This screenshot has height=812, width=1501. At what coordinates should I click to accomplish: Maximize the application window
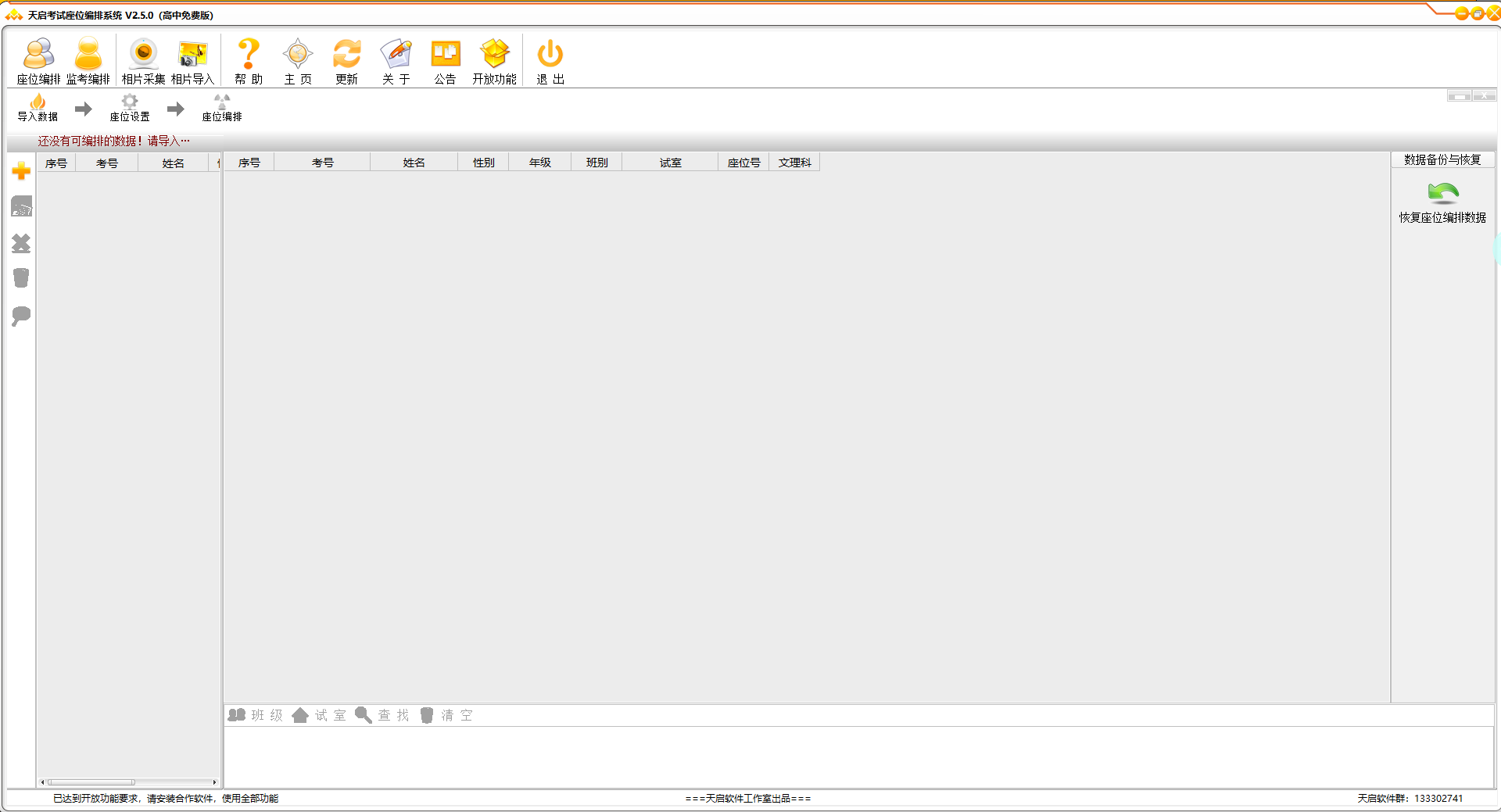[1478, 13]
